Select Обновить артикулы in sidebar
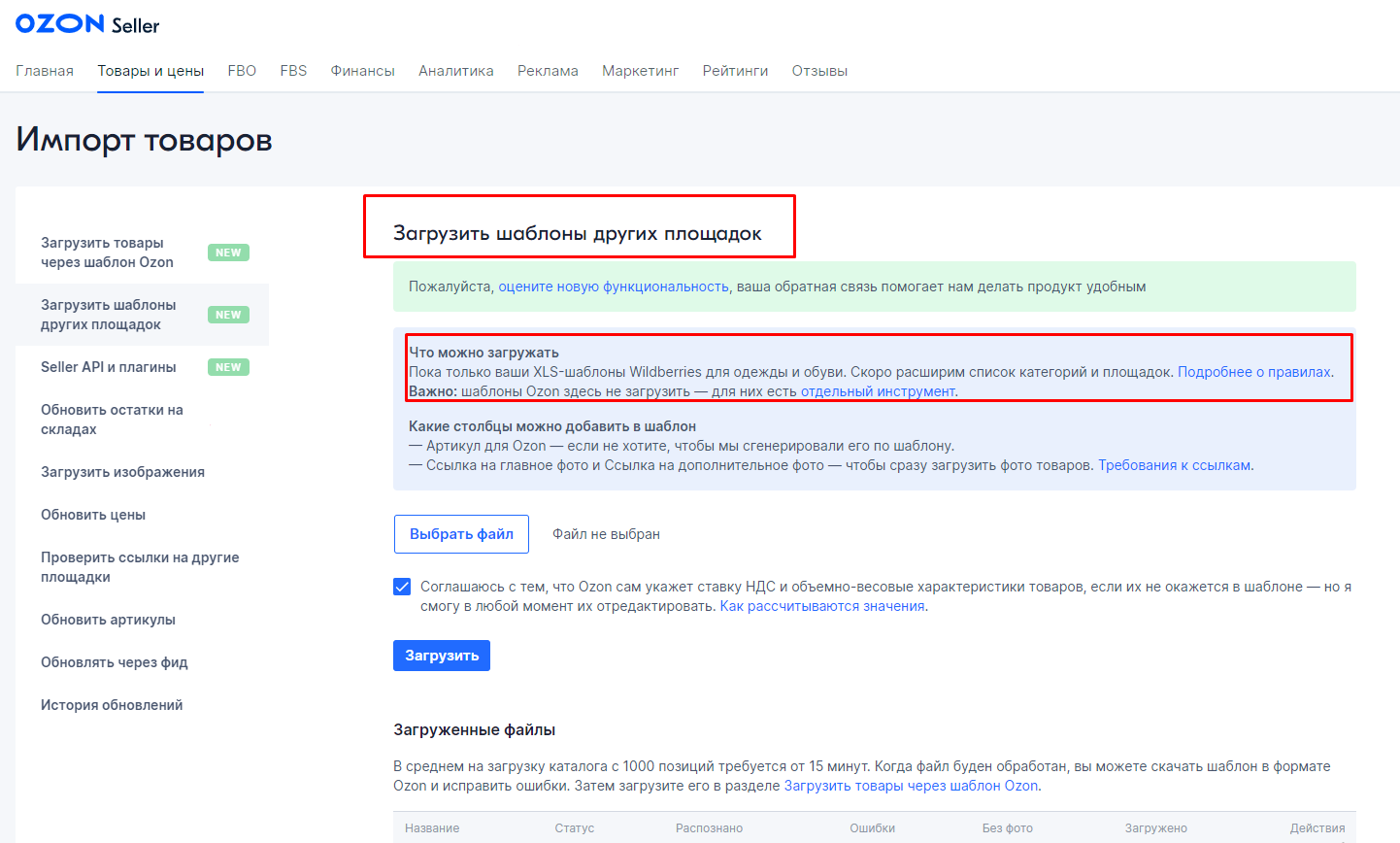The height and width of the screenshot is (843, 1400). click(x=108, y=620)
